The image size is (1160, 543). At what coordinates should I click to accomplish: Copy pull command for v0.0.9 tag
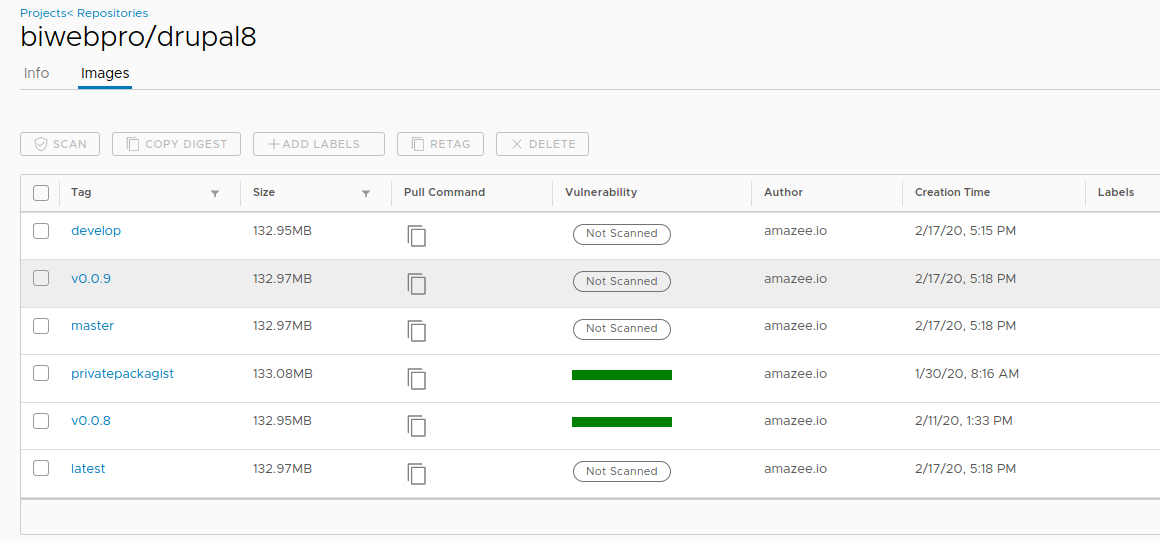pos(416,283)
